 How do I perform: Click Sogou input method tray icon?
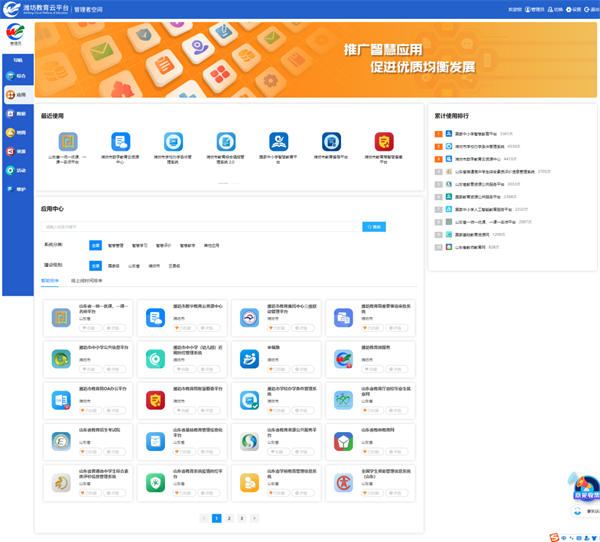554,538
